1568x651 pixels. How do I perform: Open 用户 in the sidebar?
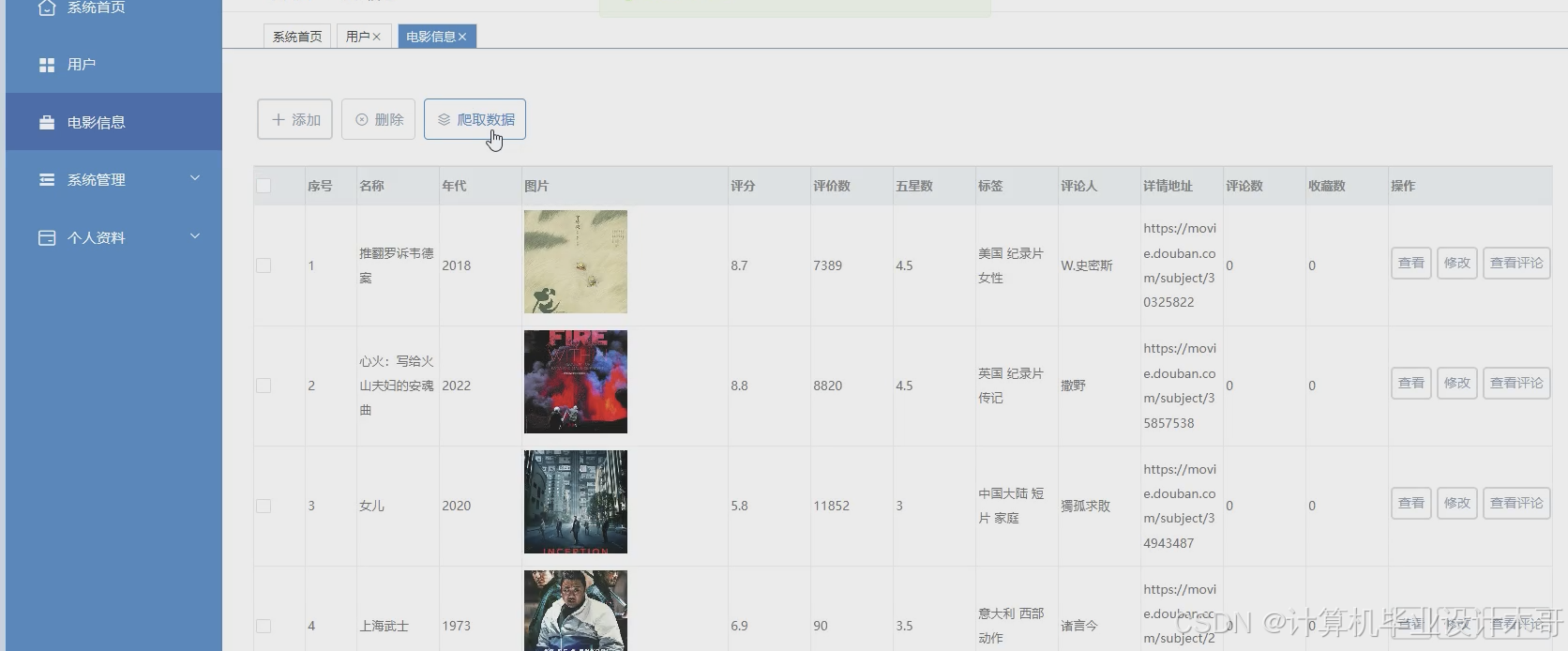(x=113, y=65)
